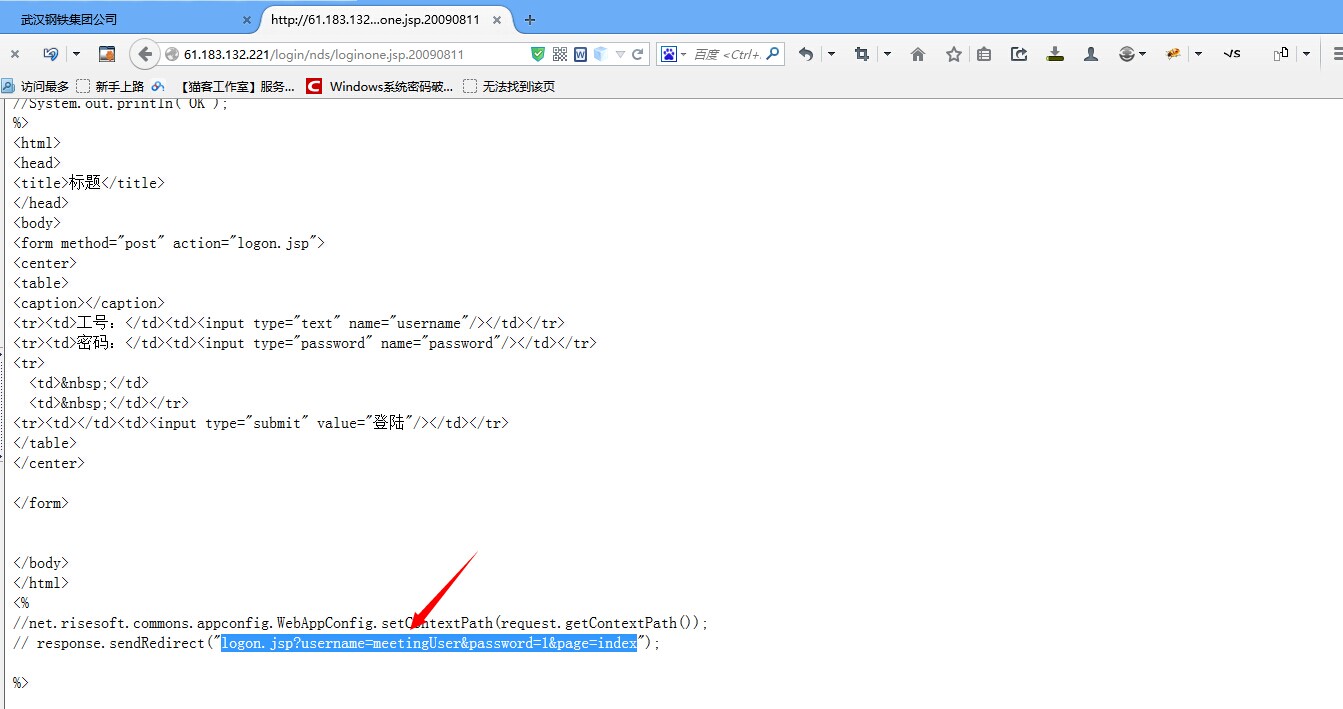
Task: Click in the Baidu search input field
Action: click(727, 54)
